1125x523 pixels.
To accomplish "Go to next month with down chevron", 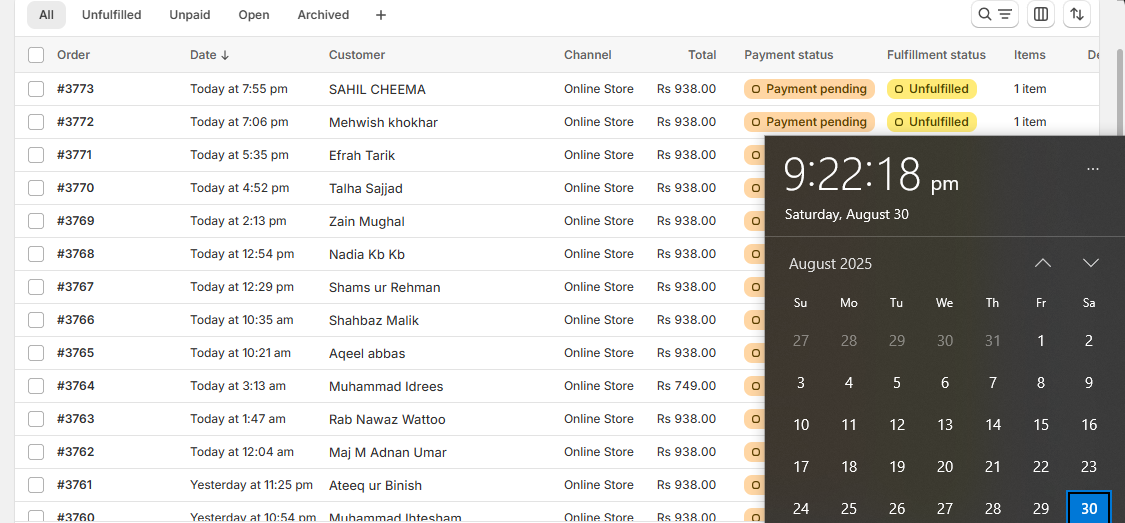I will point(1090,263).
